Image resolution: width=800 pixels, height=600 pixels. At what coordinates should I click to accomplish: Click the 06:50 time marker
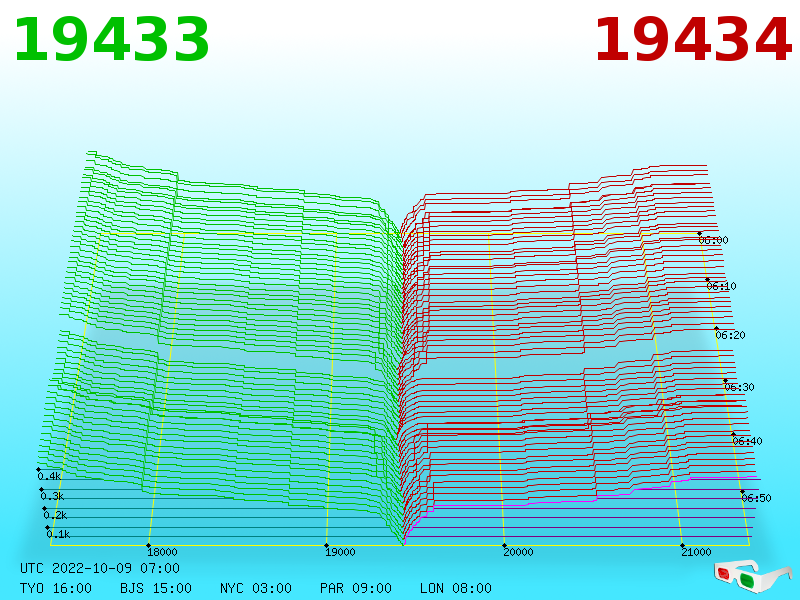point(756,498)
